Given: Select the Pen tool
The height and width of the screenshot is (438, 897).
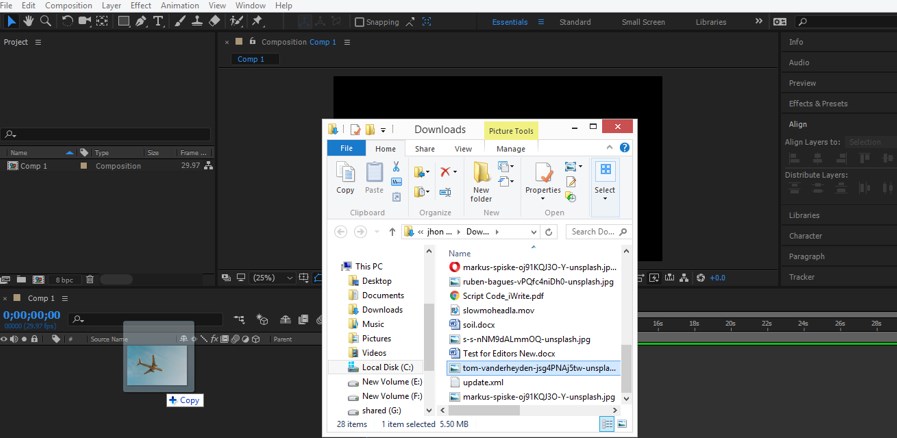Looking at the screenshot, I should pyautogui.click(x=141, y=21).
